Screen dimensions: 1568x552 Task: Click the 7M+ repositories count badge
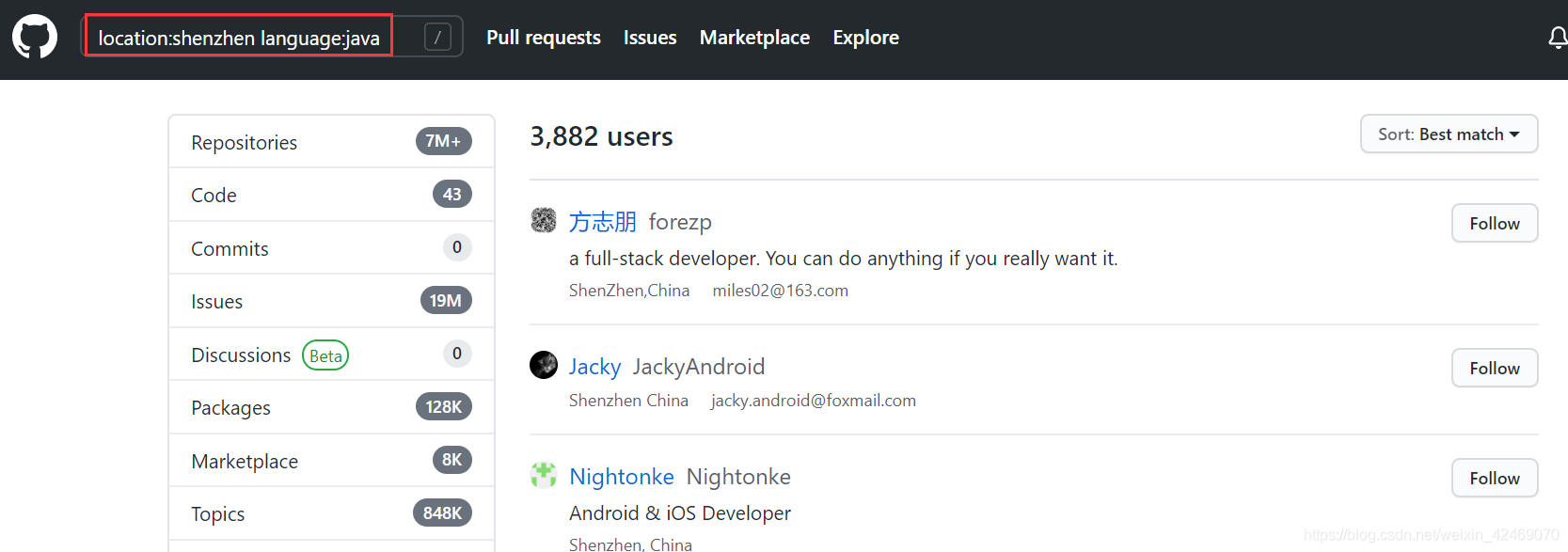[x=443, y=141]
